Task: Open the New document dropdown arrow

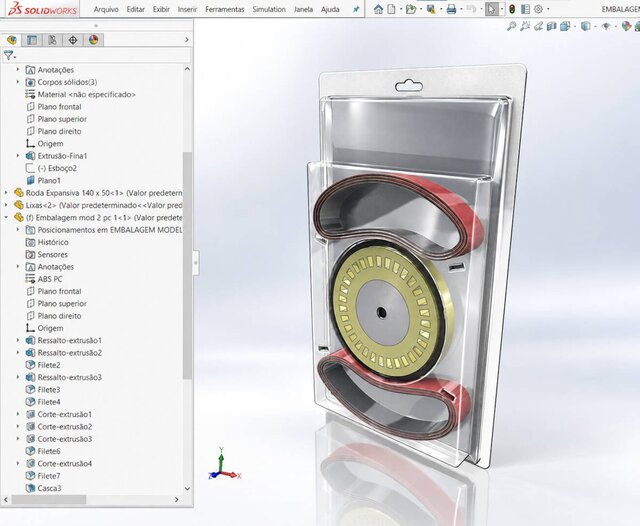Action: pos(400,9)
